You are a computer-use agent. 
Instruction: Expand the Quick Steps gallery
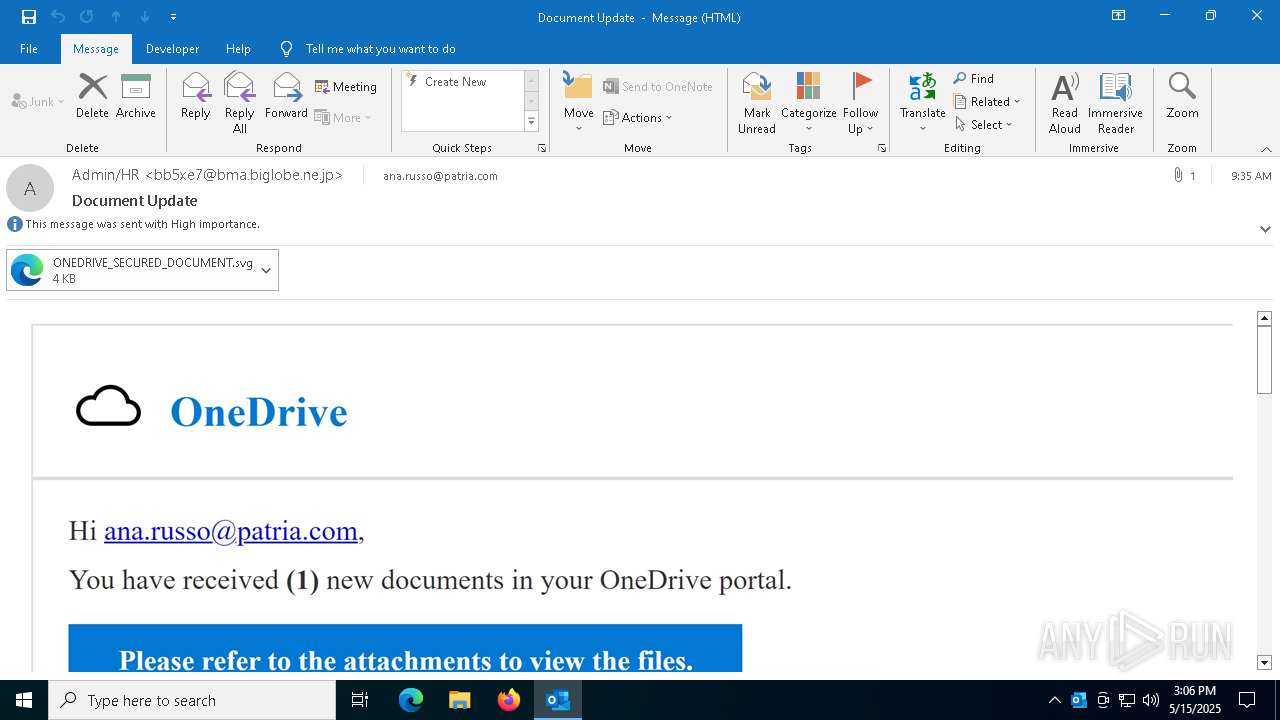pyautogui.click(x=531, y=122)
